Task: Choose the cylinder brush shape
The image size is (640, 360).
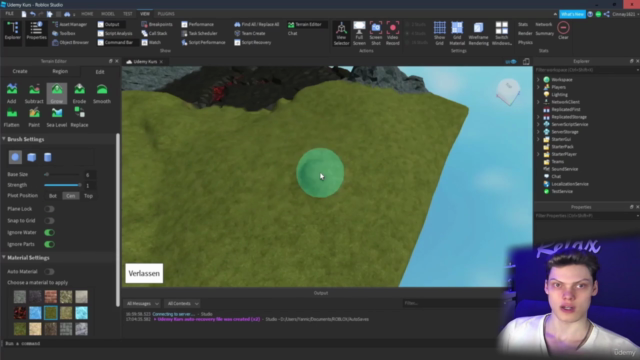Action: click(48, 157)
